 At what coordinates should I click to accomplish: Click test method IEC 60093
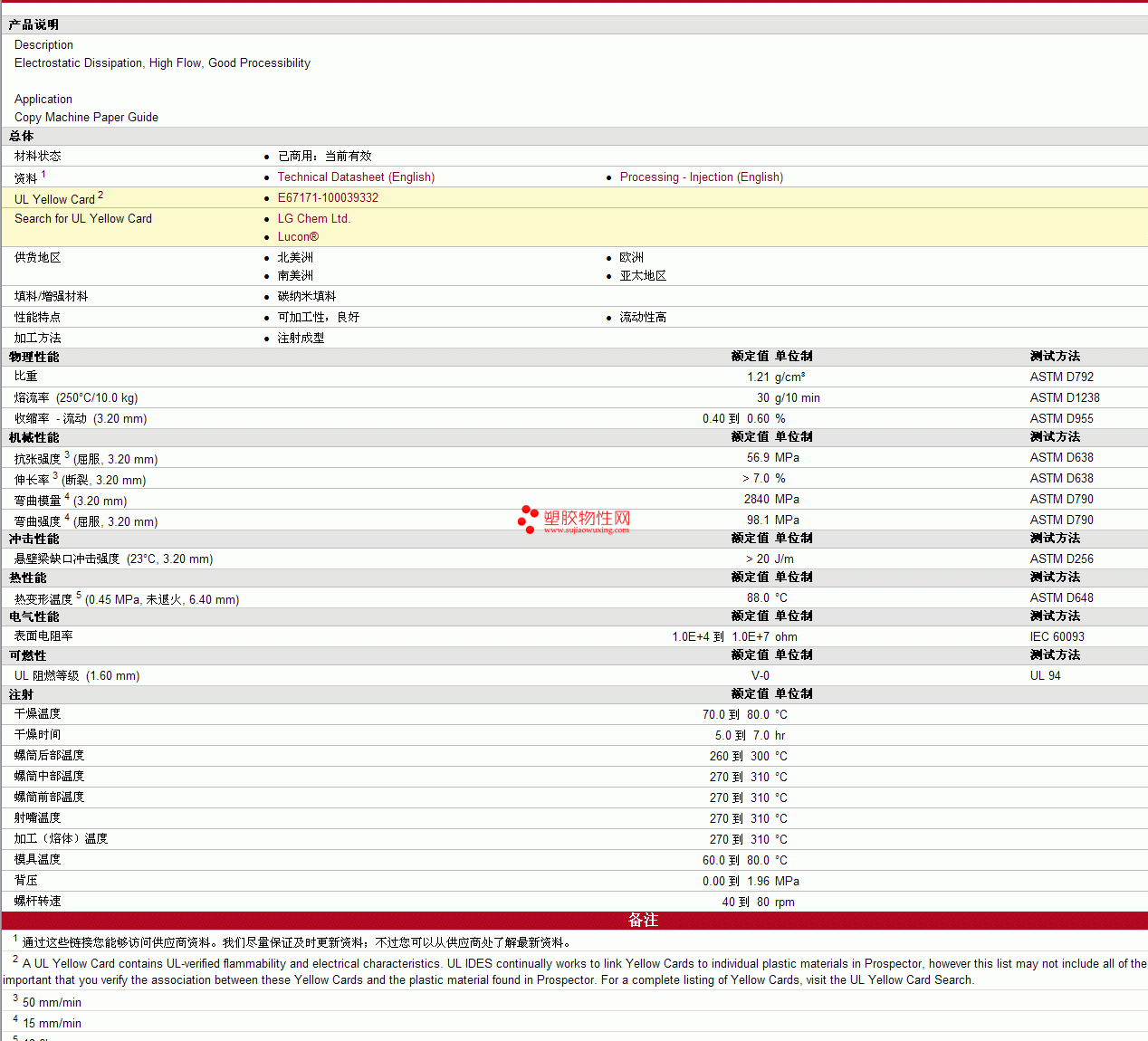[1057, 637]
